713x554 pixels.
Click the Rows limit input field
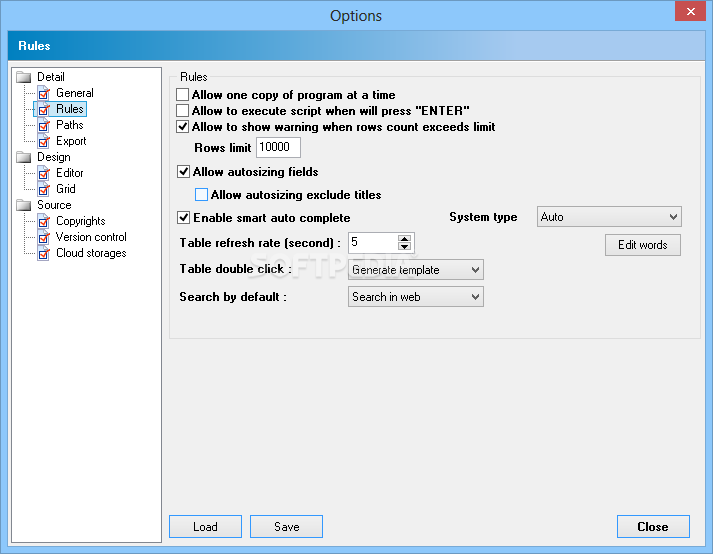tap(278, 147)
